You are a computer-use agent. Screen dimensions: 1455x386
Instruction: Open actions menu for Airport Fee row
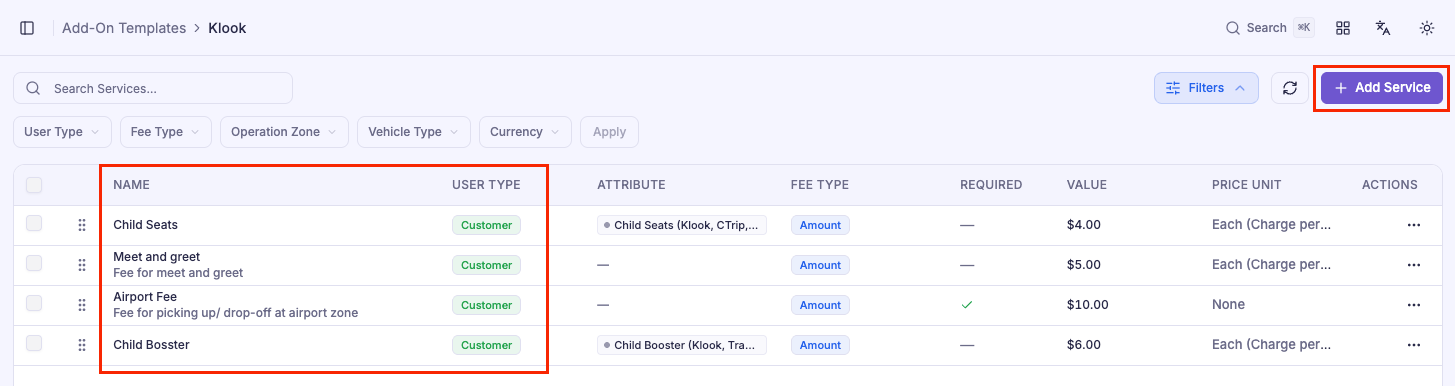(x=1414, y=305)
